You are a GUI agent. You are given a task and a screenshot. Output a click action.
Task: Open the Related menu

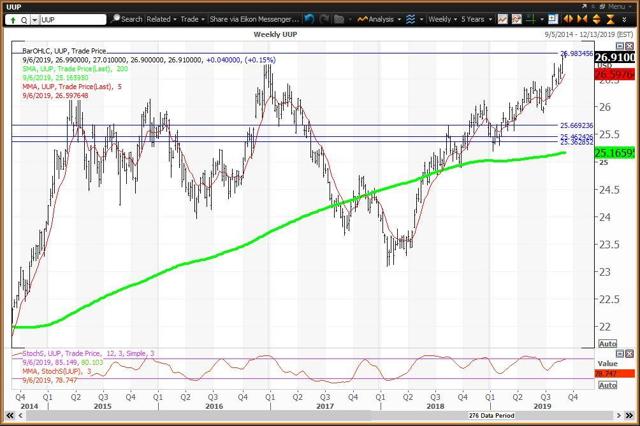coord(161,19)
